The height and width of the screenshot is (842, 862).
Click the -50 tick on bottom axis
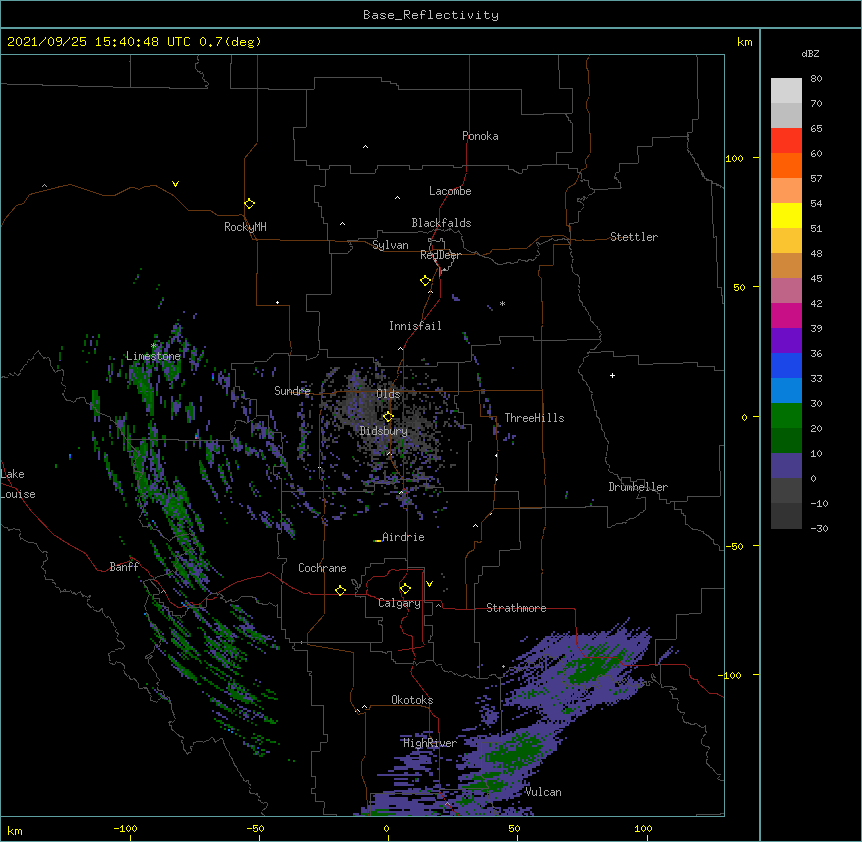255,828
